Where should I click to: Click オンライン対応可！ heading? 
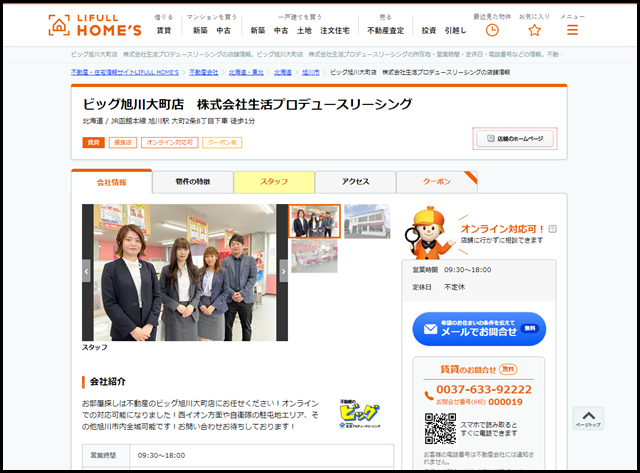point(503,229)
